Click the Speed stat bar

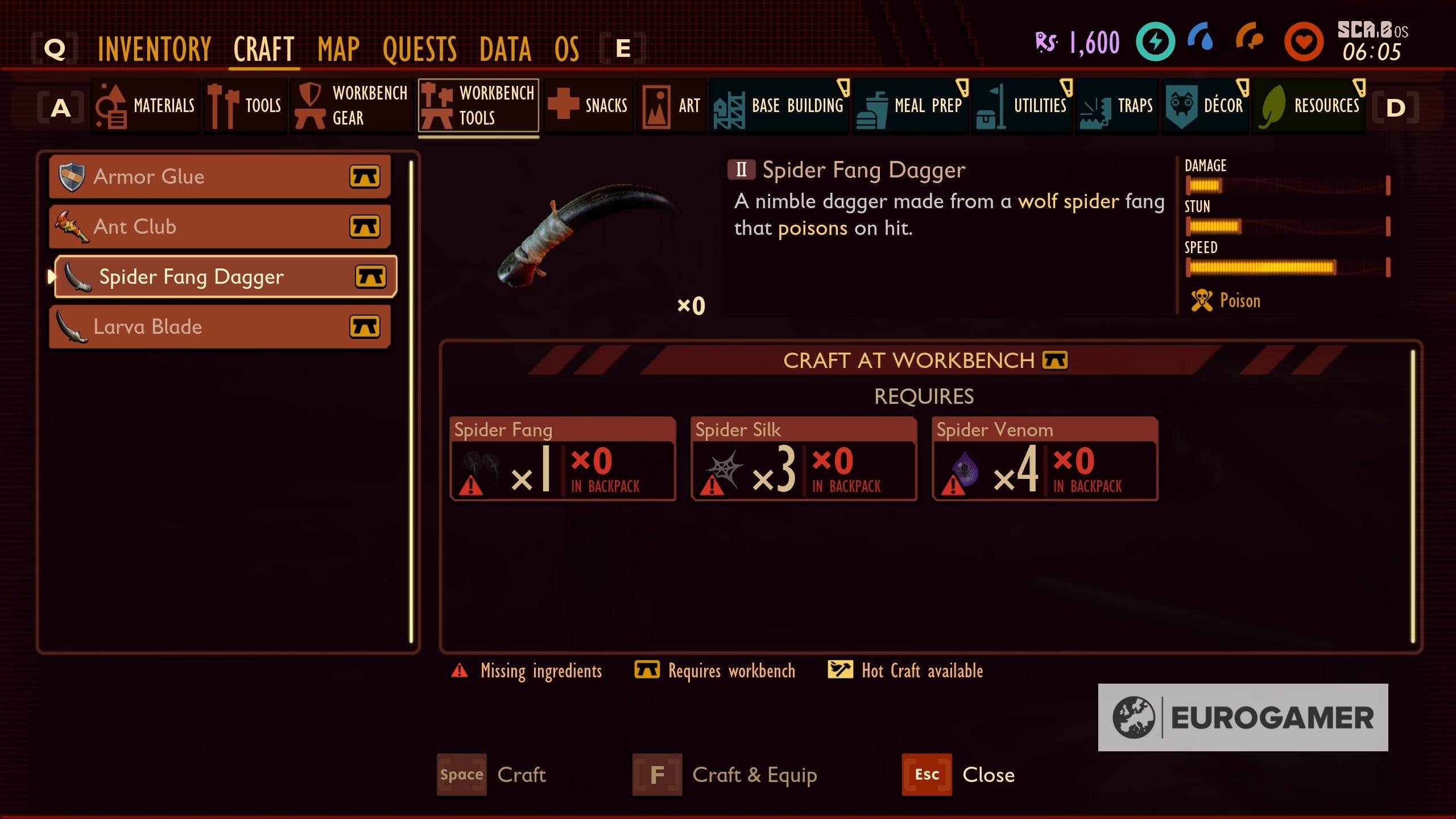(1288, 267)
